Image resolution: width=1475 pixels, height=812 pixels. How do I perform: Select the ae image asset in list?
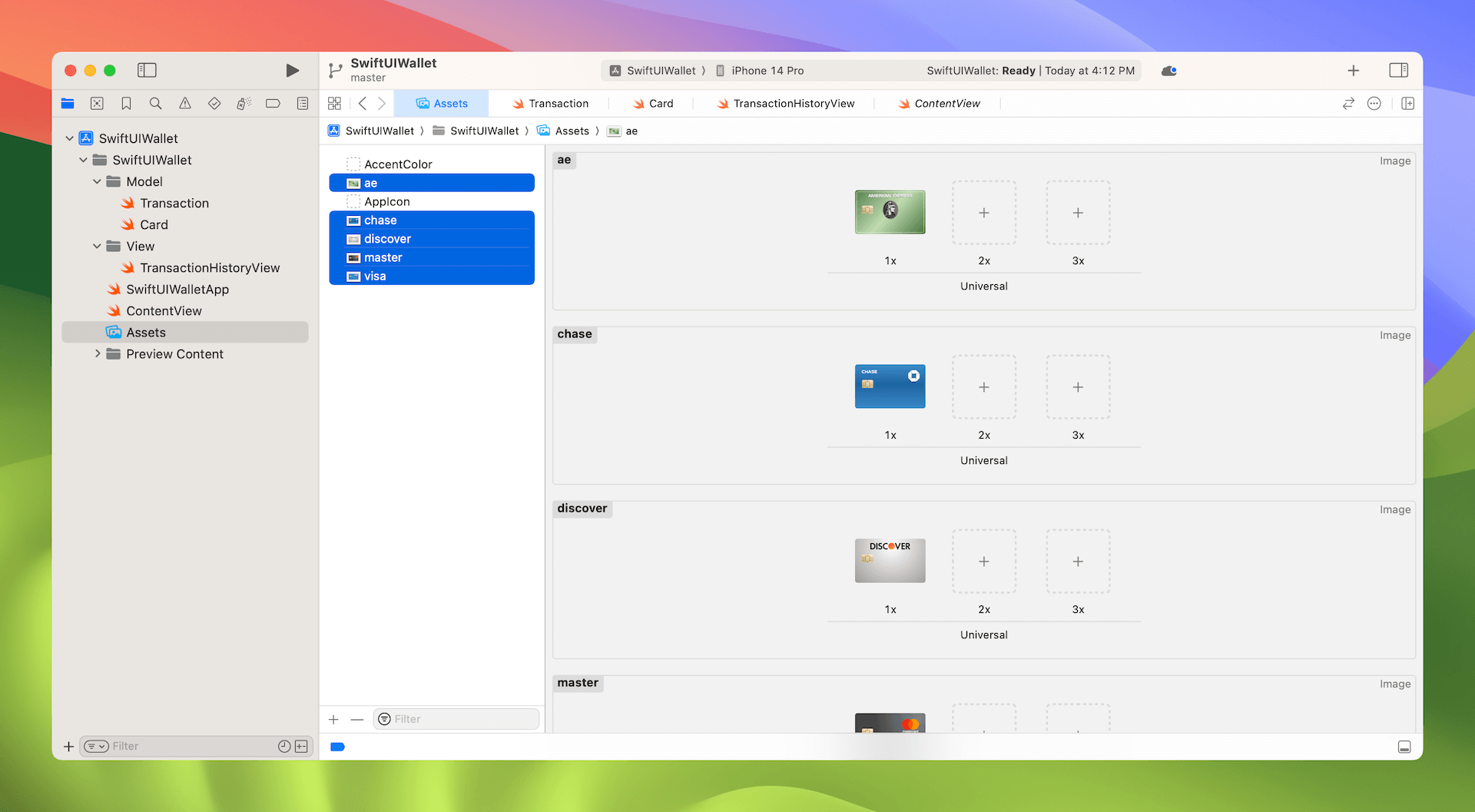tap(432, 183)
